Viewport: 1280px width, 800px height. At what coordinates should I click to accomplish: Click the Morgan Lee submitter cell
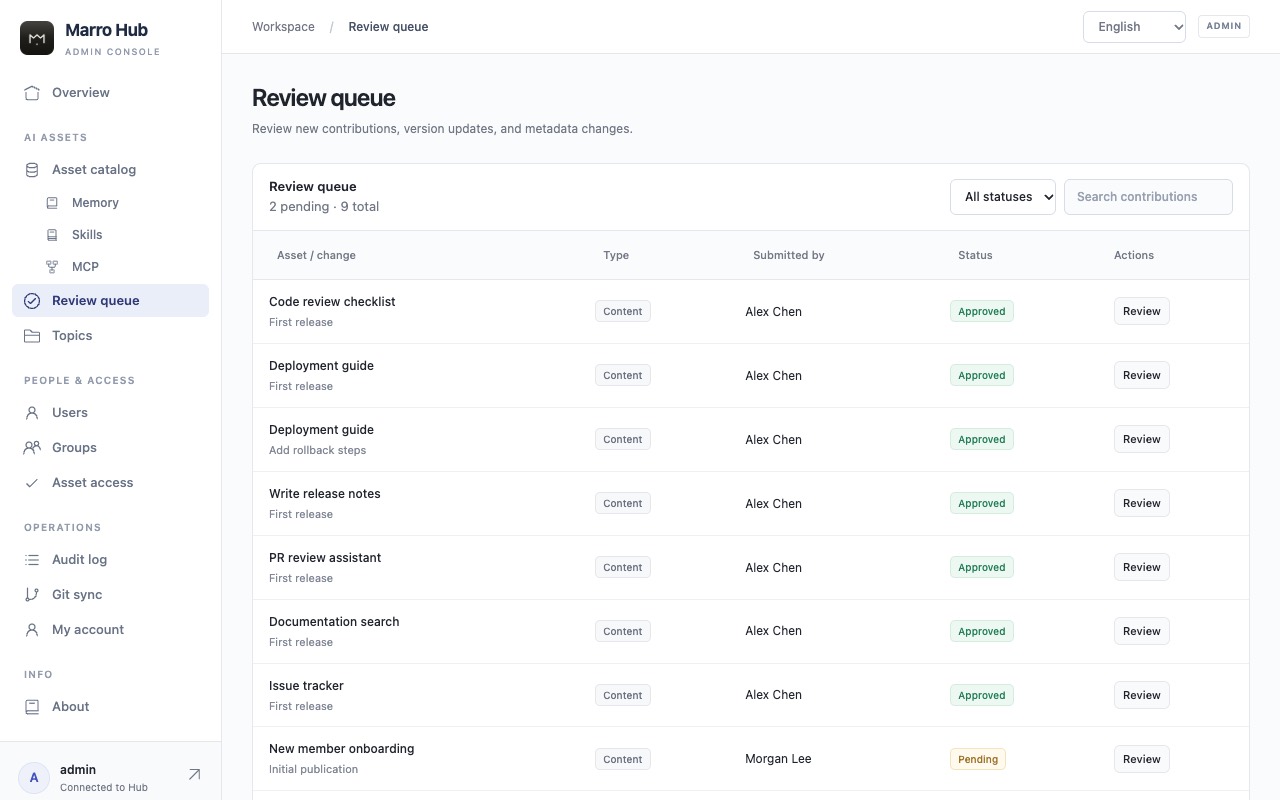pyautogui.click(x=778, y=759)
